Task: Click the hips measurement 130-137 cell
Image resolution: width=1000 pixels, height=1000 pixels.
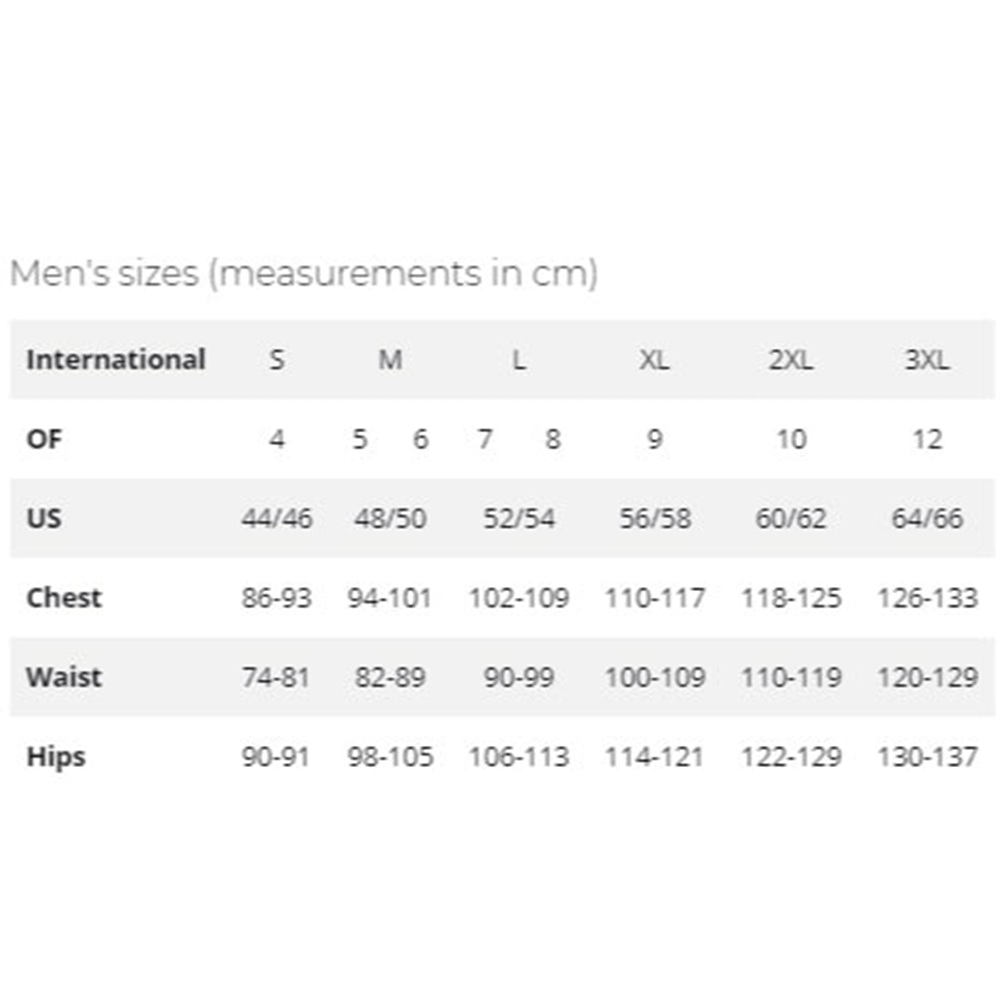Action: coord(927,756)
